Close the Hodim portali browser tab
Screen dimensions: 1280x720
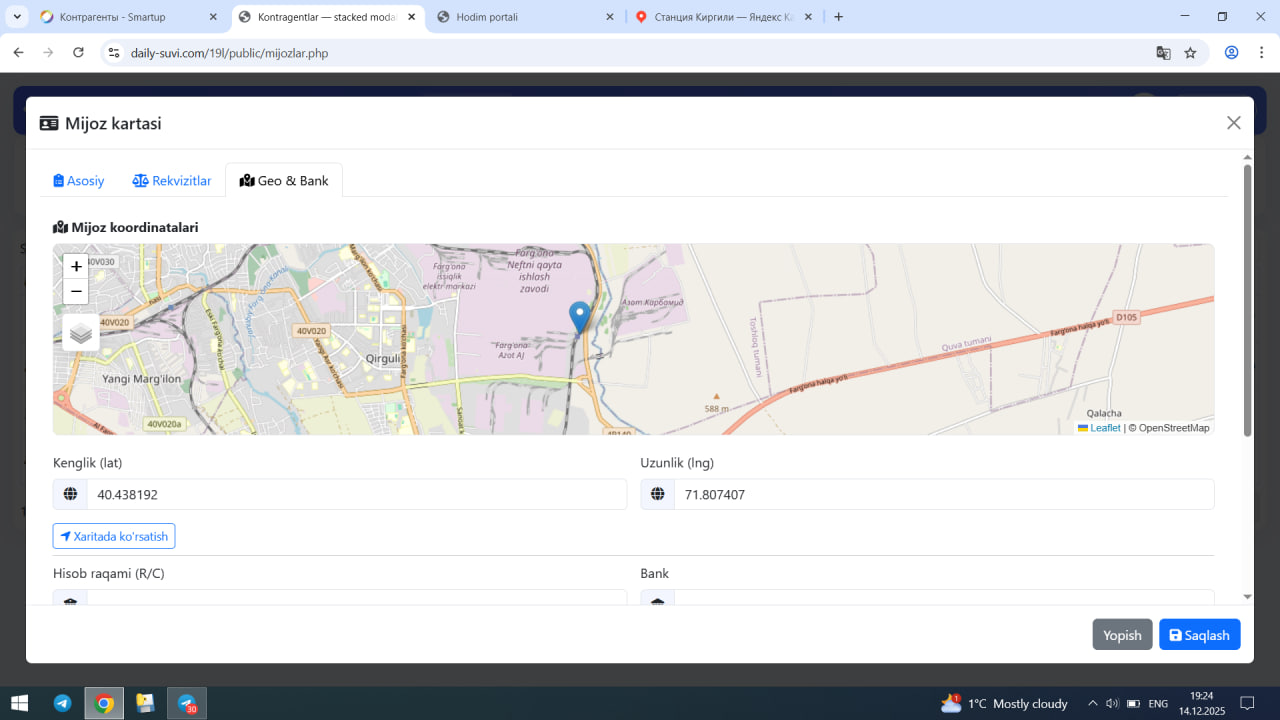[x=610, y=17]
